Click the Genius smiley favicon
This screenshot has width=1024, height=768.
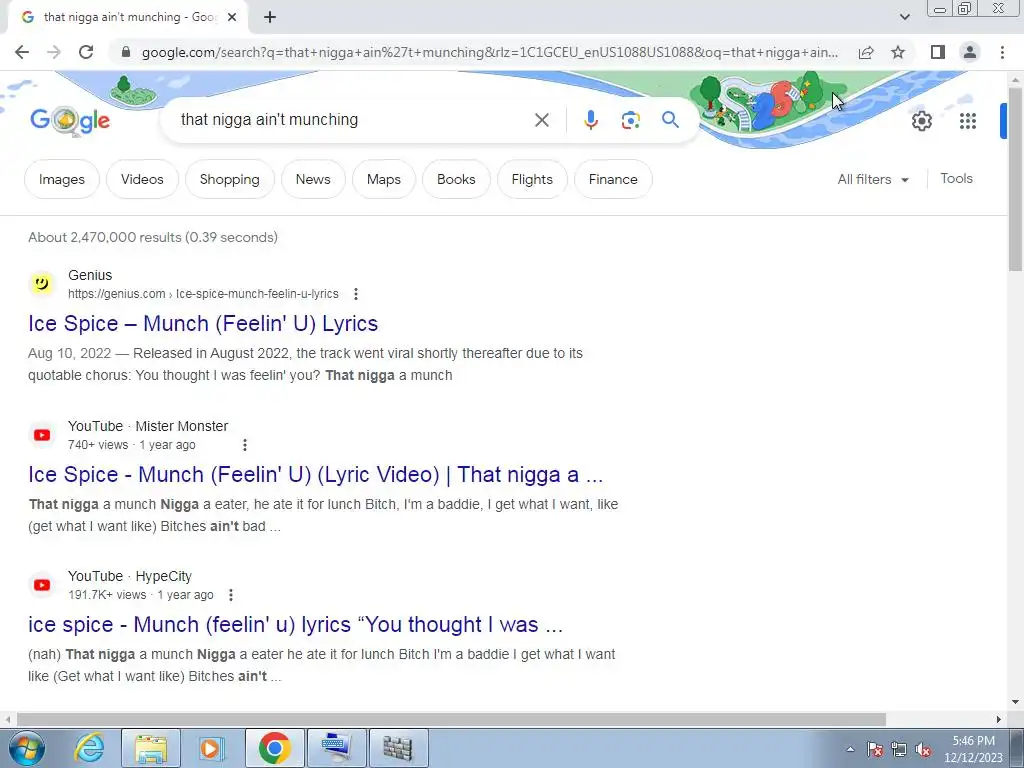(42, 284)
